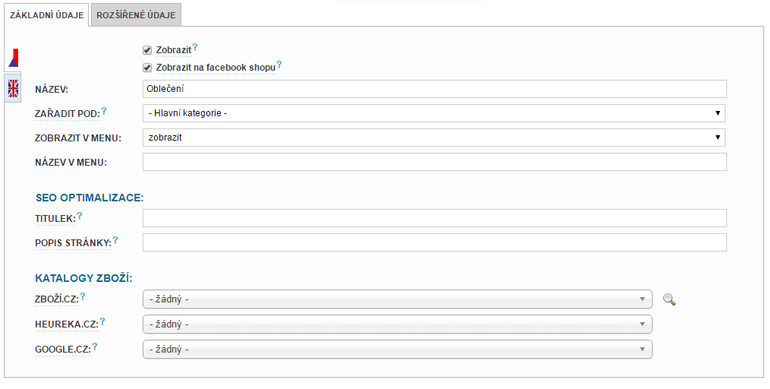Focus the Název v menu text field

coord(435,162)
